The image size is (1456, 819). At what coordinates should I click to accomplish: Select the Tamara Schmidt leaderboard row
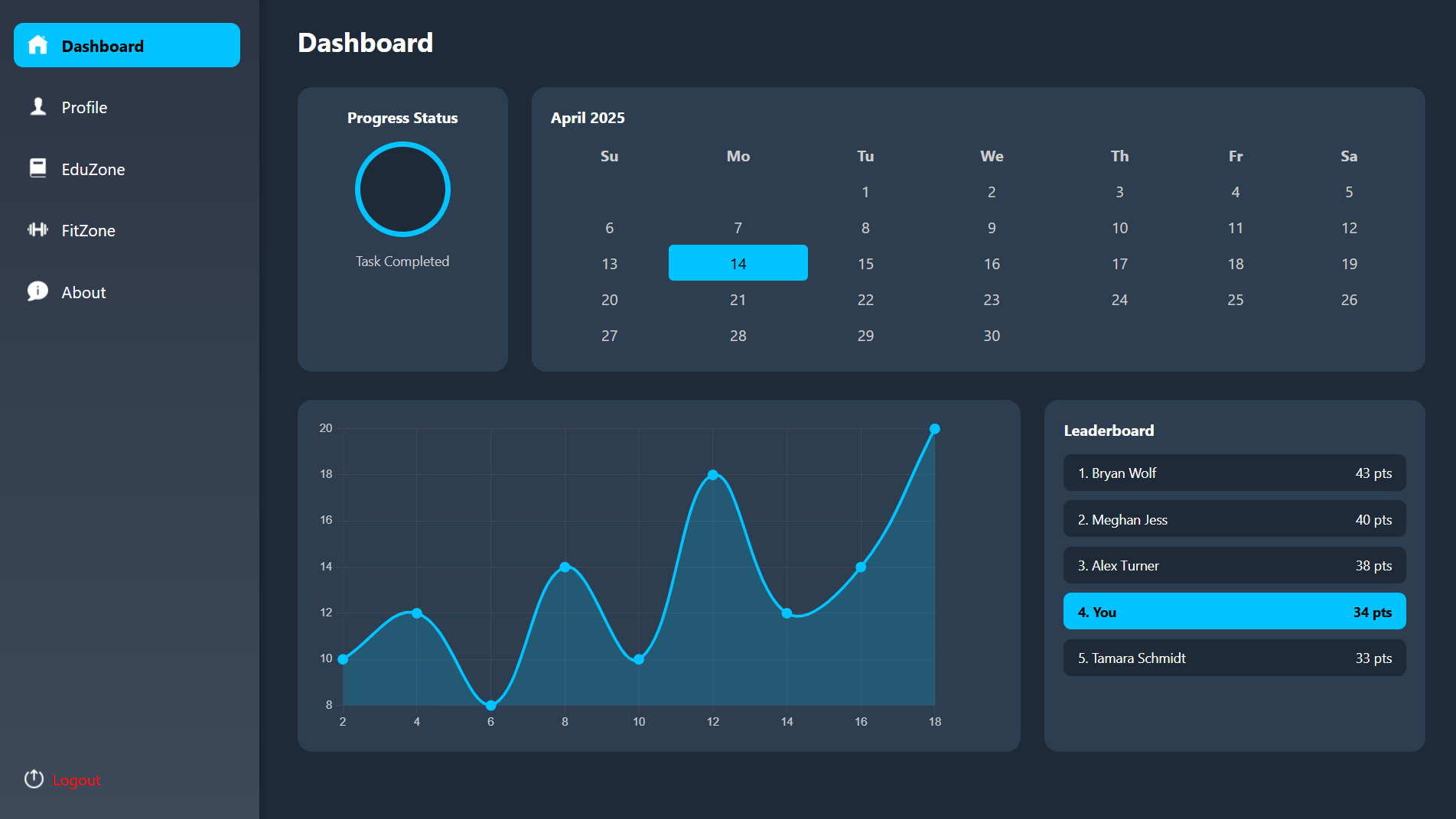(x=1235, y=658)
